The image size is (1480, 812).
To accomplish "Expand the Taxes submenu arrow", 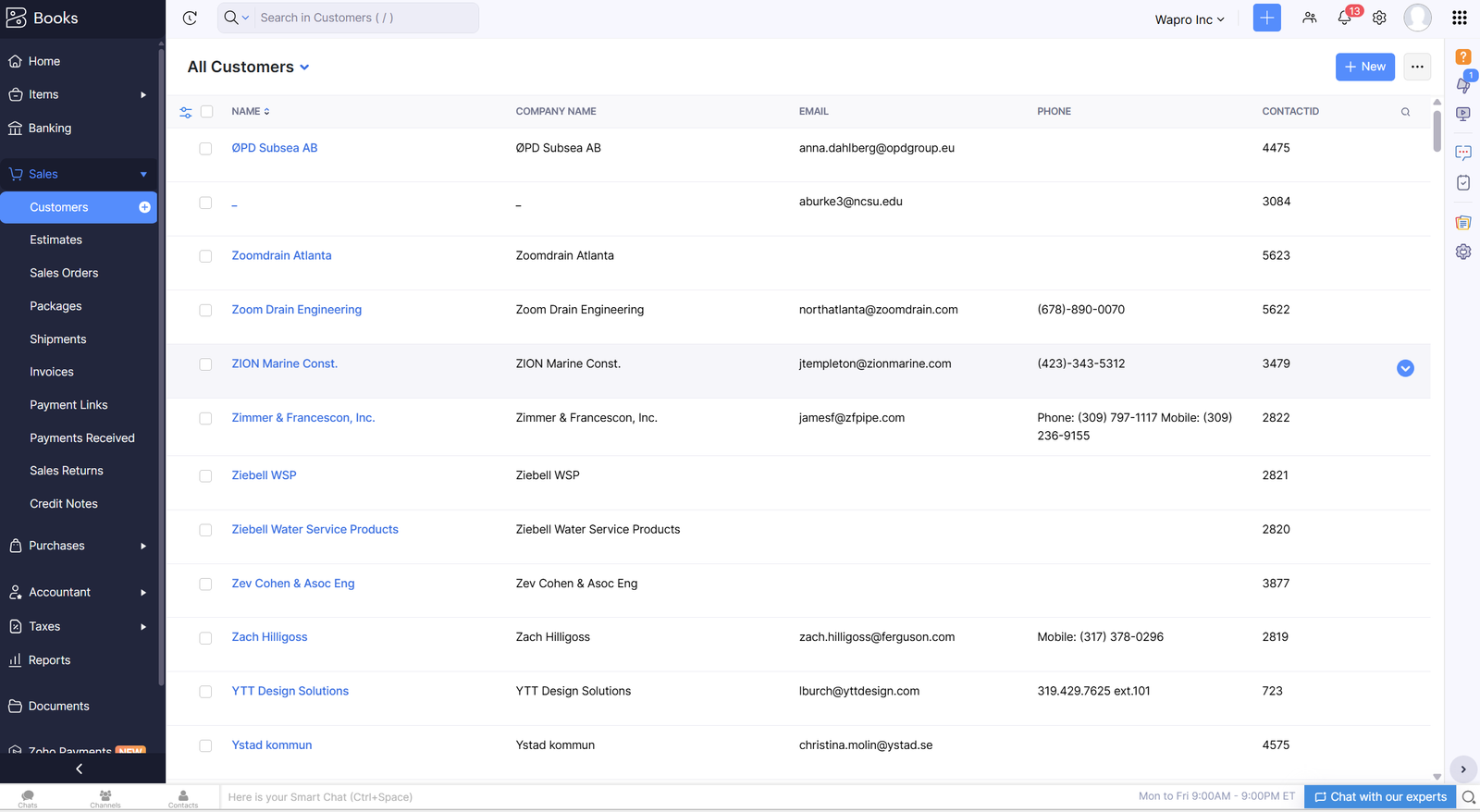I will click(143, 627).
